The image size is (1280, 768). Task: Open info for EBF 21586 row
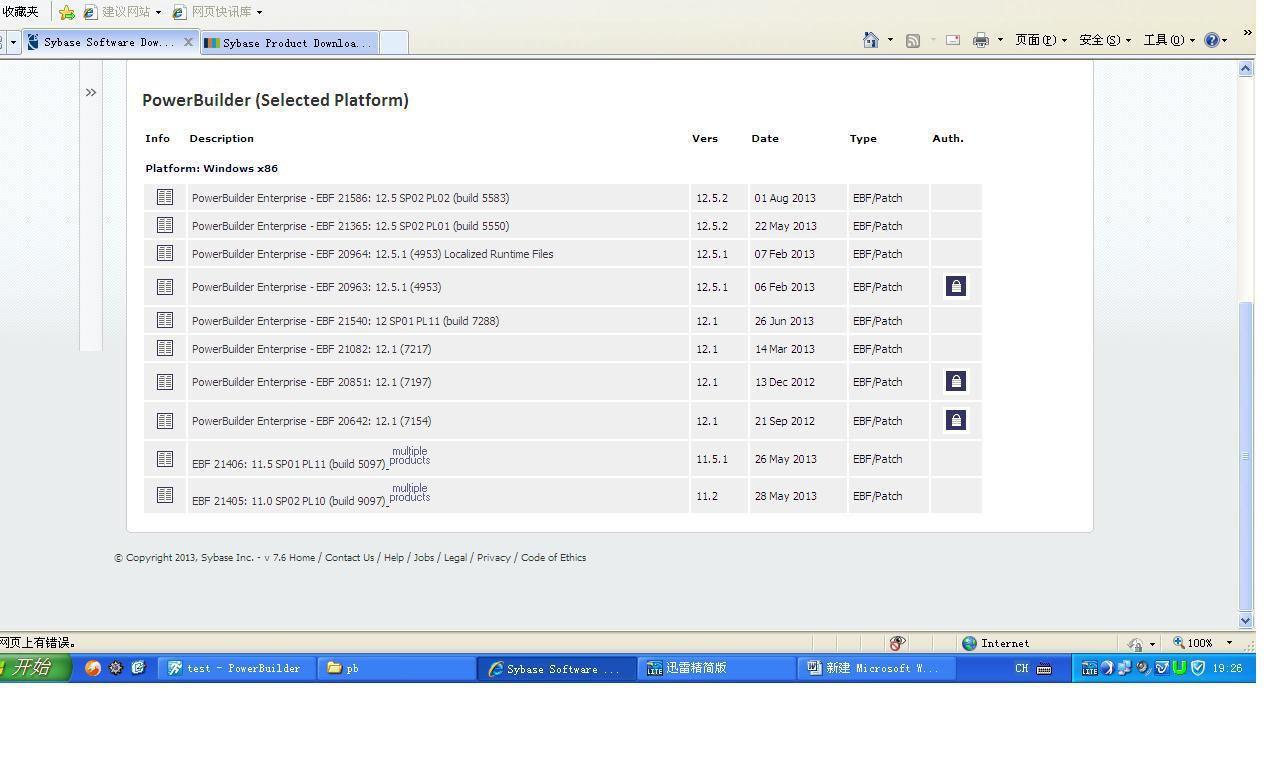[165, 197]
